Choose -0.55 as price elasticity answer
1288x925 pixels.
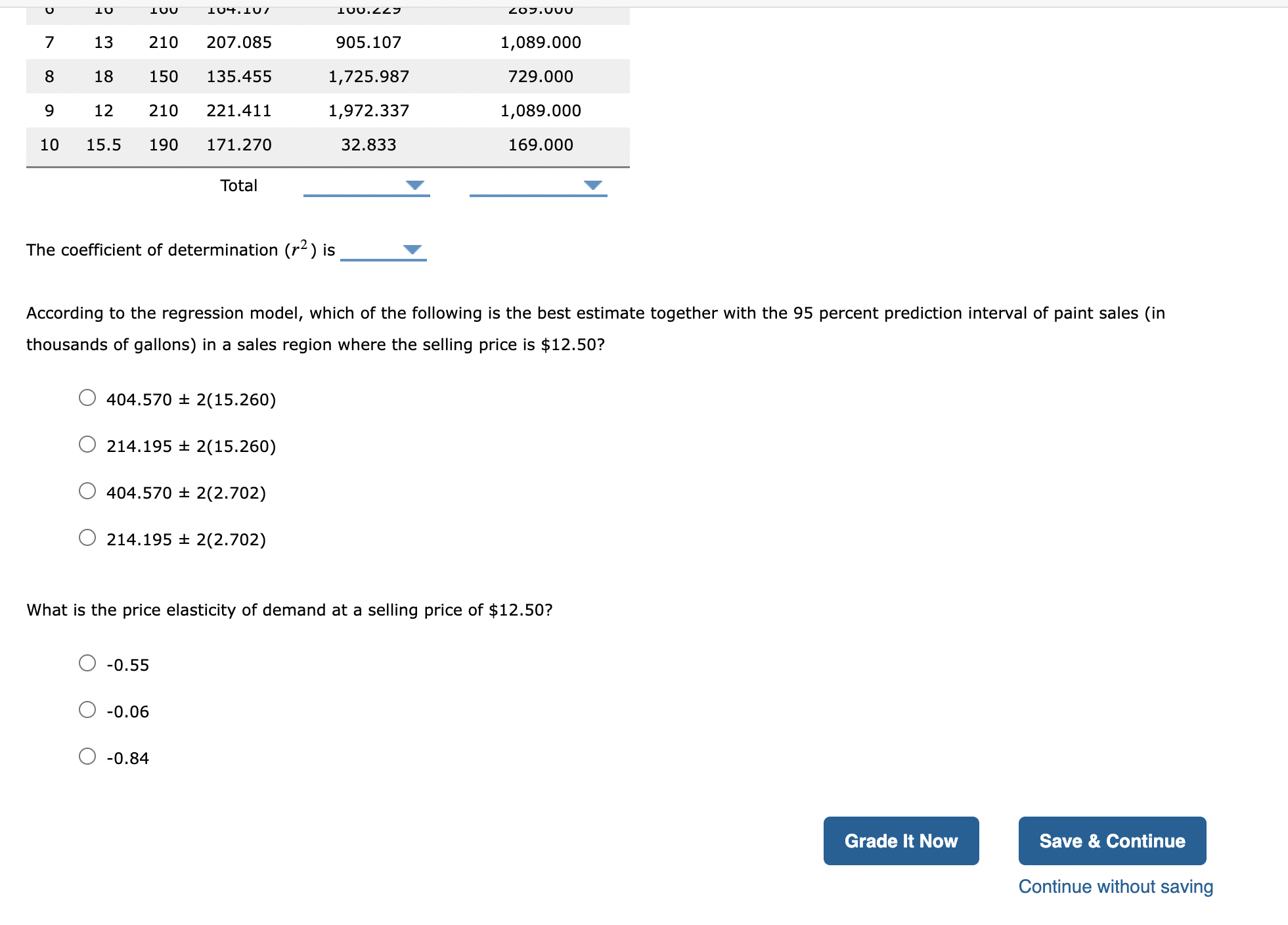click(x=87, y=663)
